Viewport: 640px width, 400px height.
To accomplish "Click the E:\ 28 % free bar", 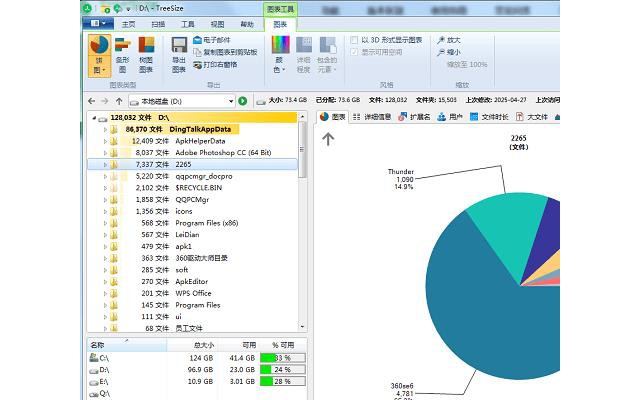I will pos(282,382).
